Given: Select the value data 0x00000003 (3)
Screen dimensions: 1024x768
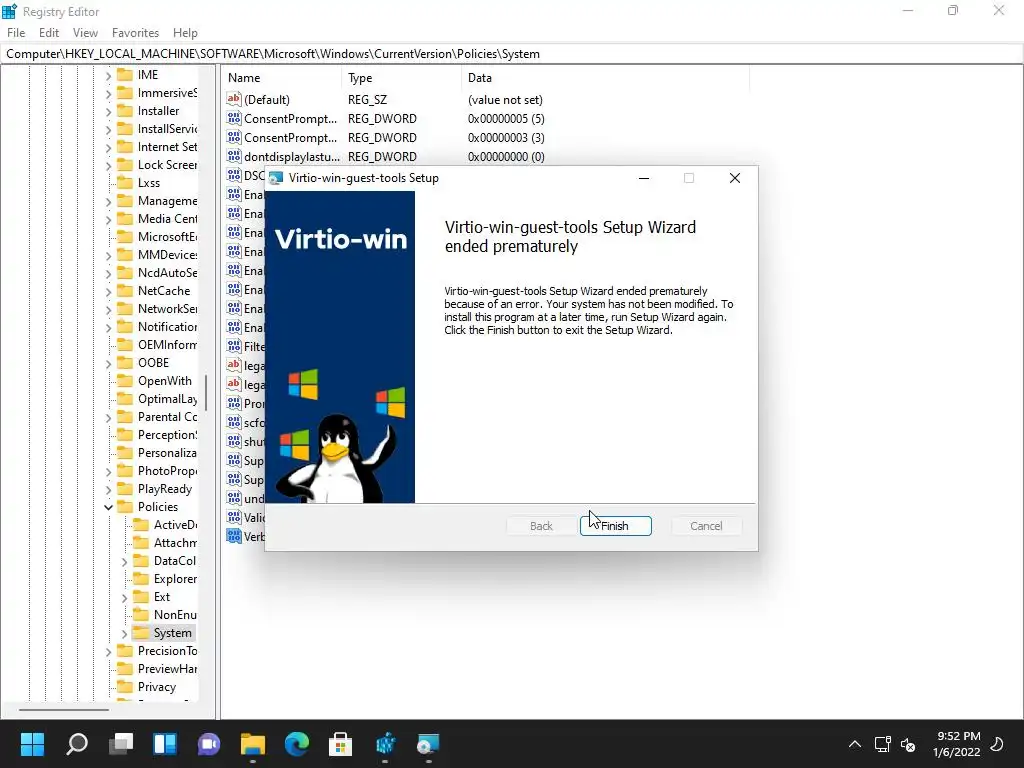Looking at the screenshot, I should (x=506, y=138).
